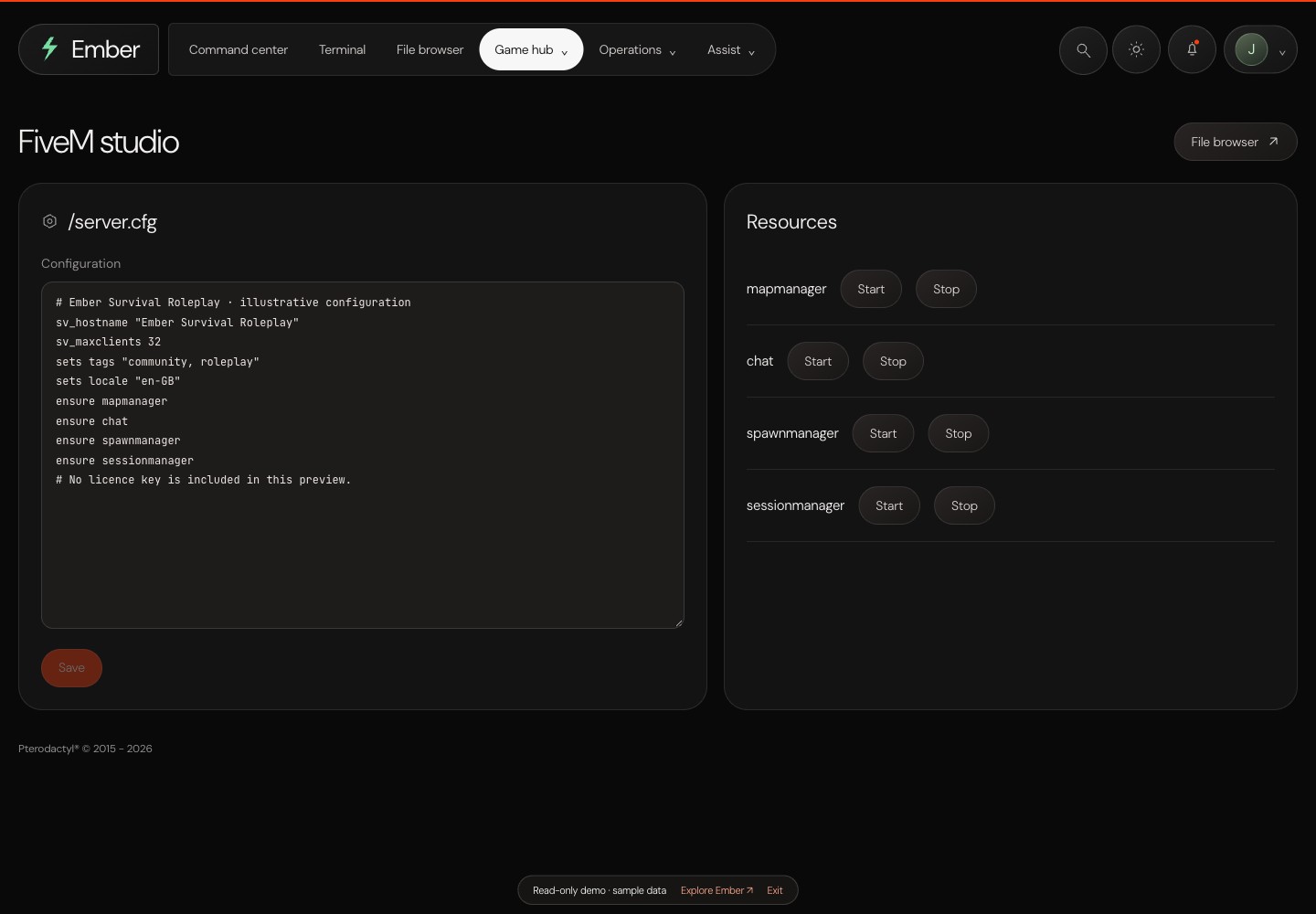
Task: Exit the read-only demo
Action: (775, 890)
